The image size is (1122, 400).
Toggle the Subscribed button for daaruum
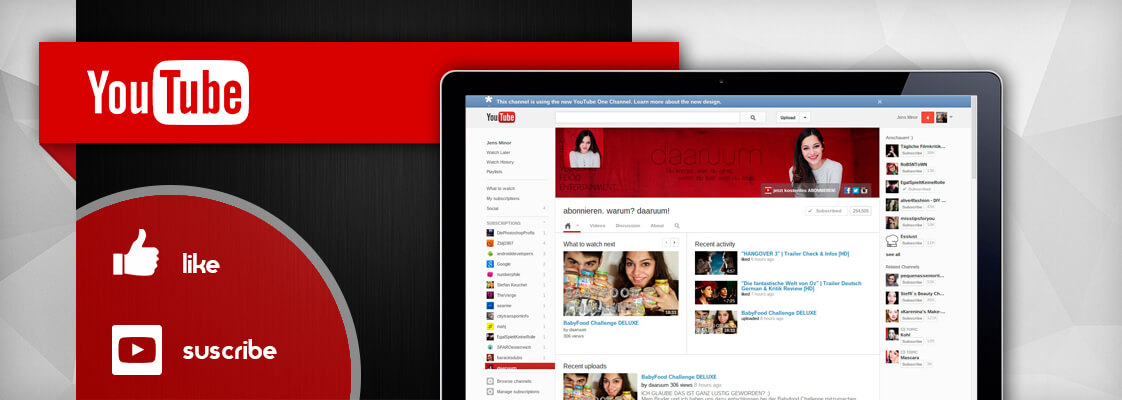[826, 211]
